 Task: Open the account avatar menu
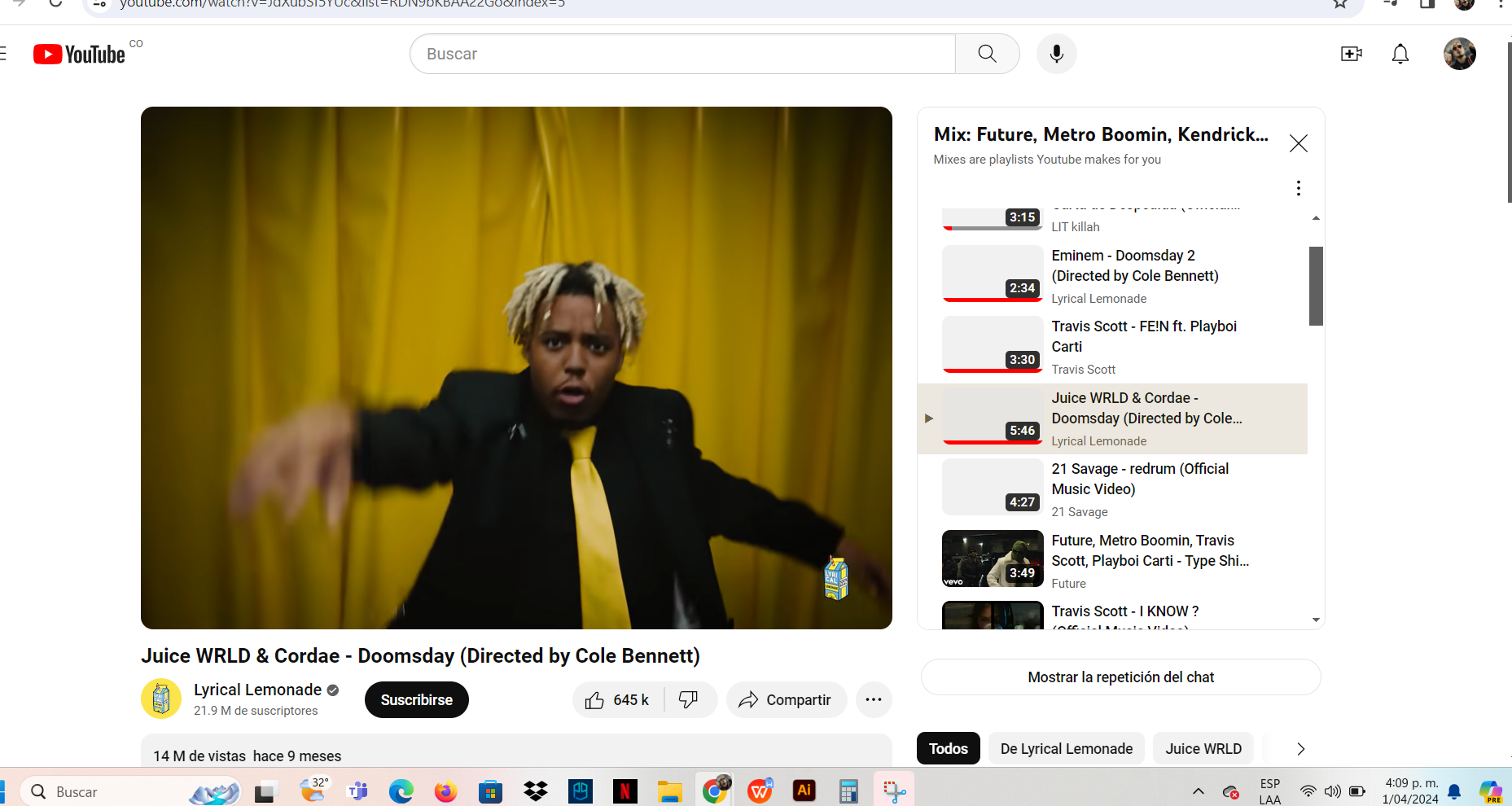1459,54
